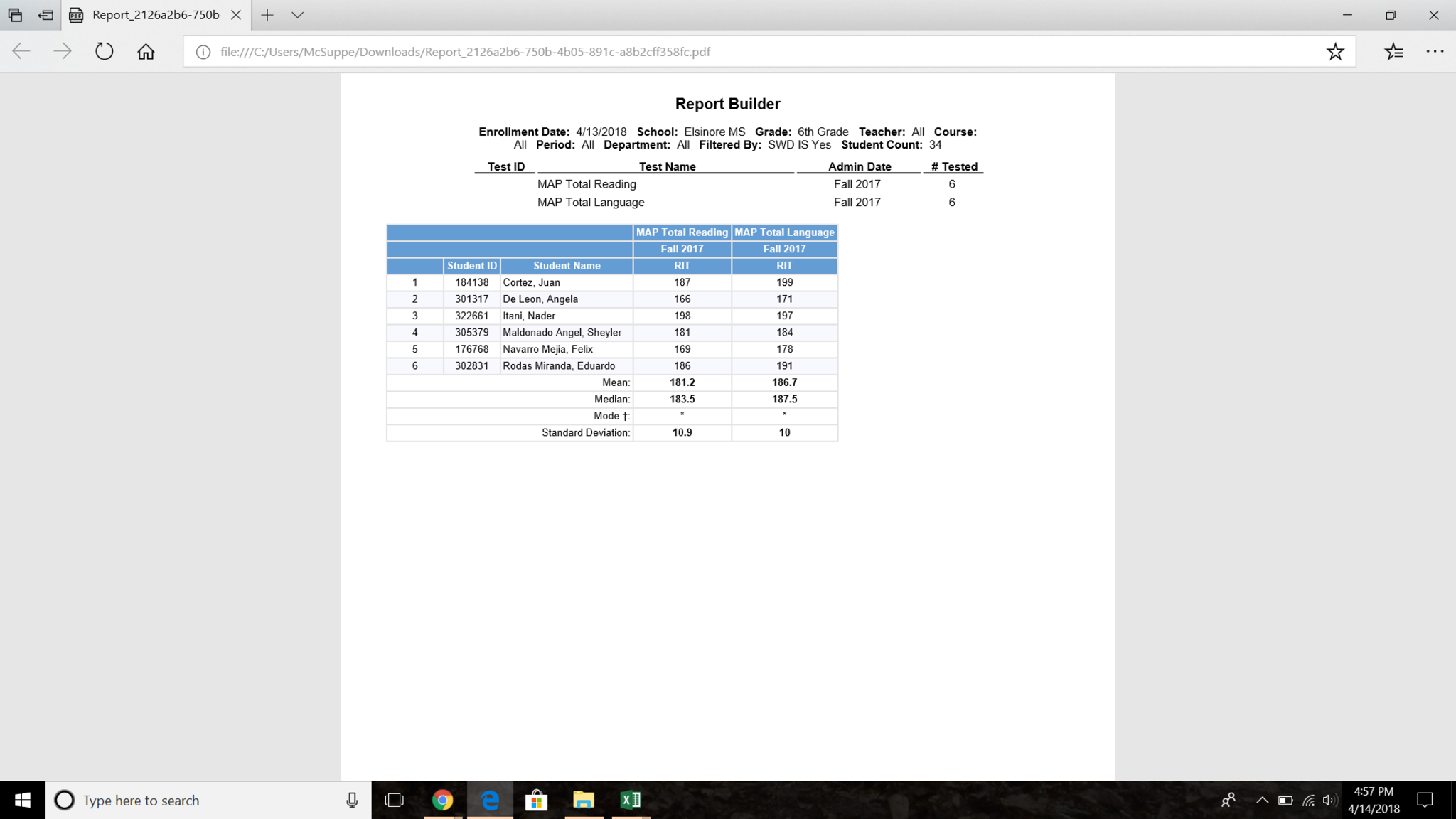This screenshot has width=1456, height=819.
Task: Click the Windows search box
Action: tap(206, 801)
